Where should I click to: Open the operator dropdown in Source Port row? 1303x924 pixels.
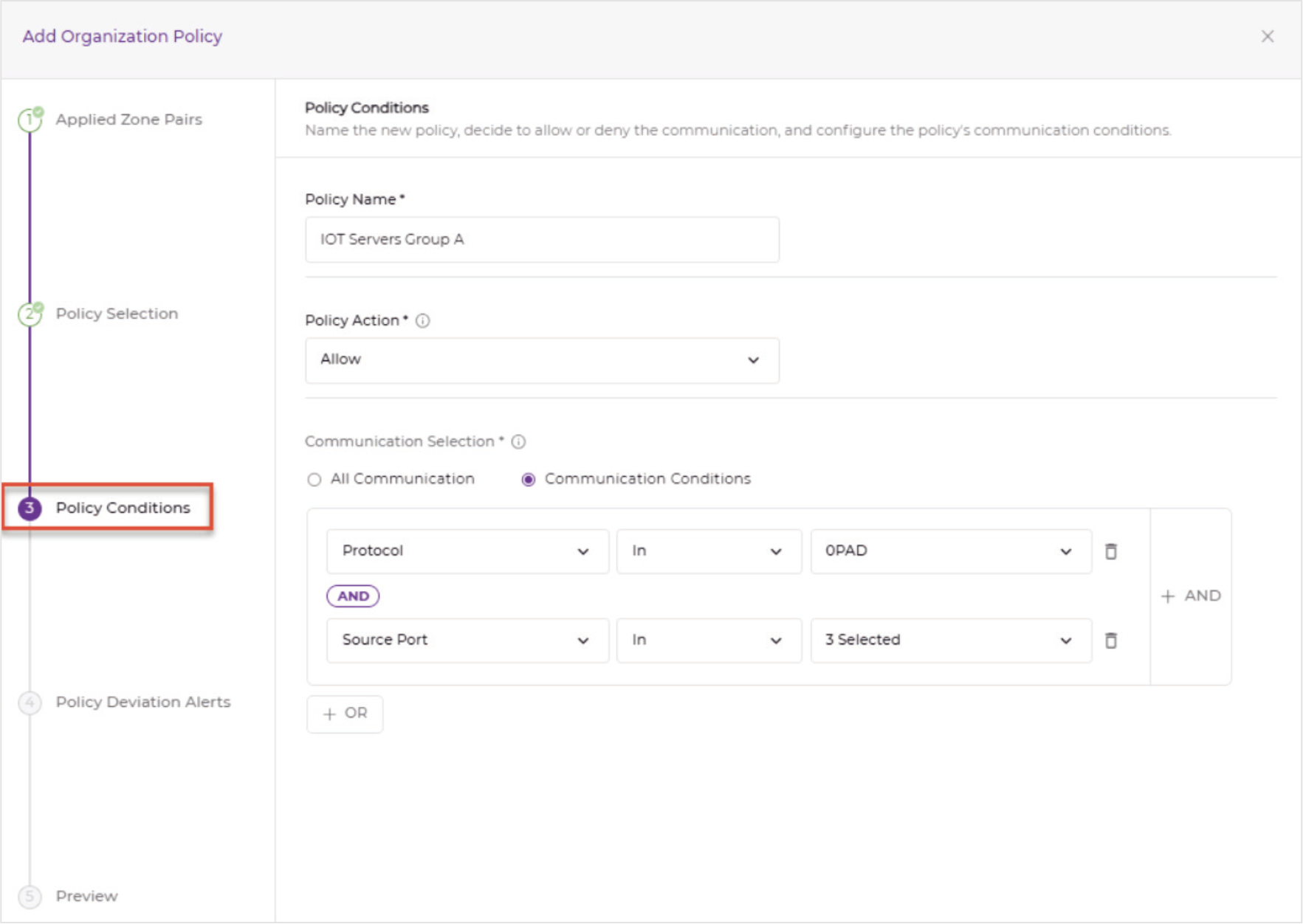709,640
